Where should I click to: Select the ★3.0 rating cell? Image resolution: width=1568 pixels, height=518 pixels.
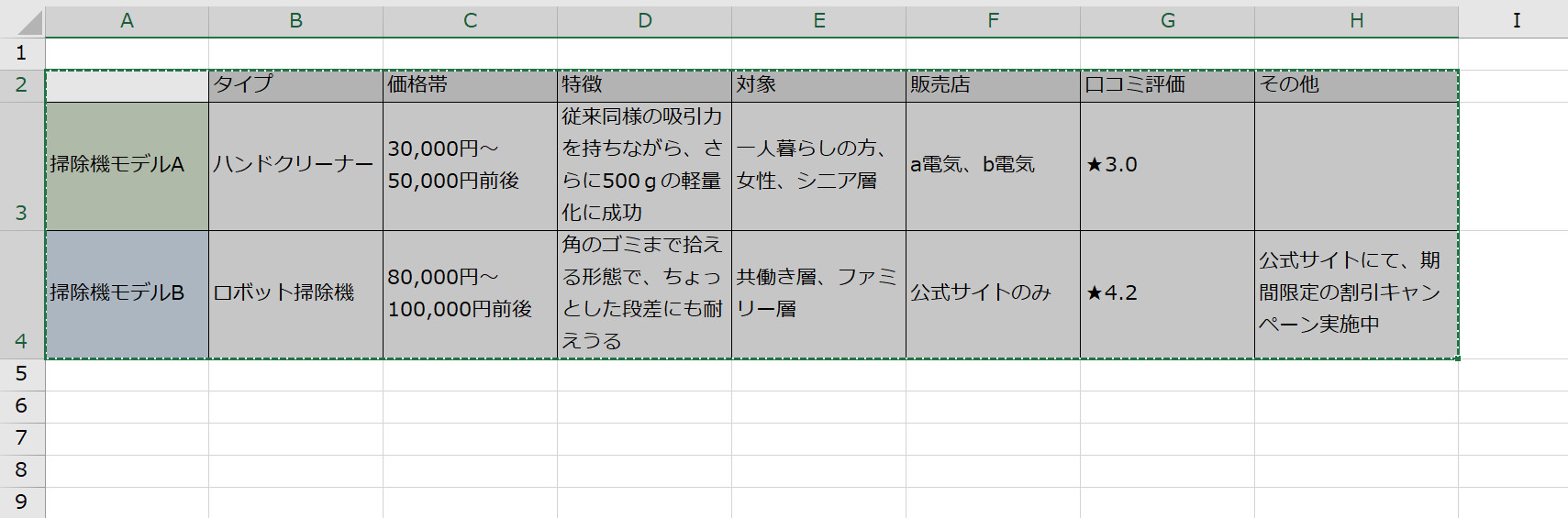pos(1167,166)
